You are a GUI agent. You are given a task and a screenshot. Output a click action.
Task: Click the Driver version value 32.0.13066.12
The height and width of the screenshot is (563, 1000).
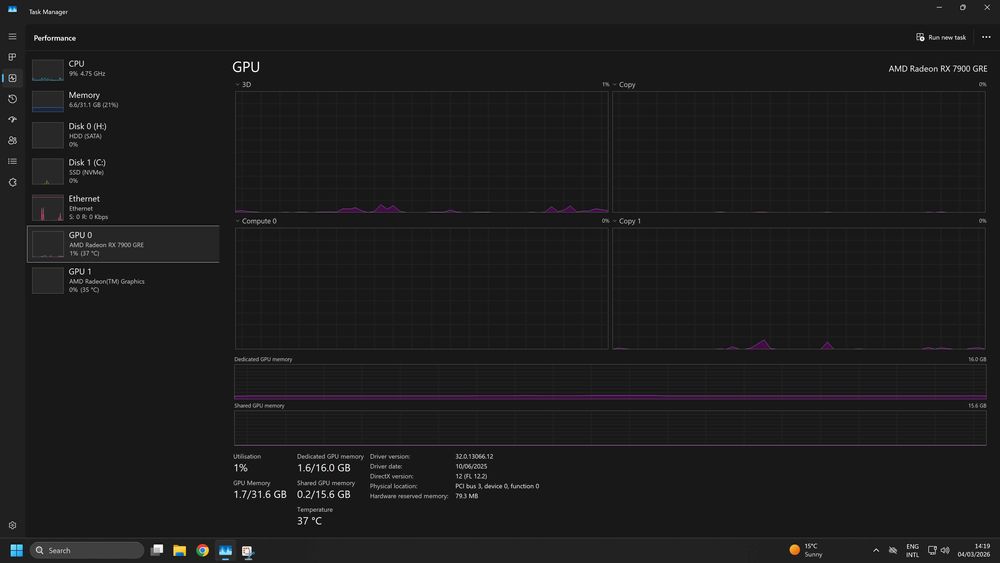coord(474,457)
